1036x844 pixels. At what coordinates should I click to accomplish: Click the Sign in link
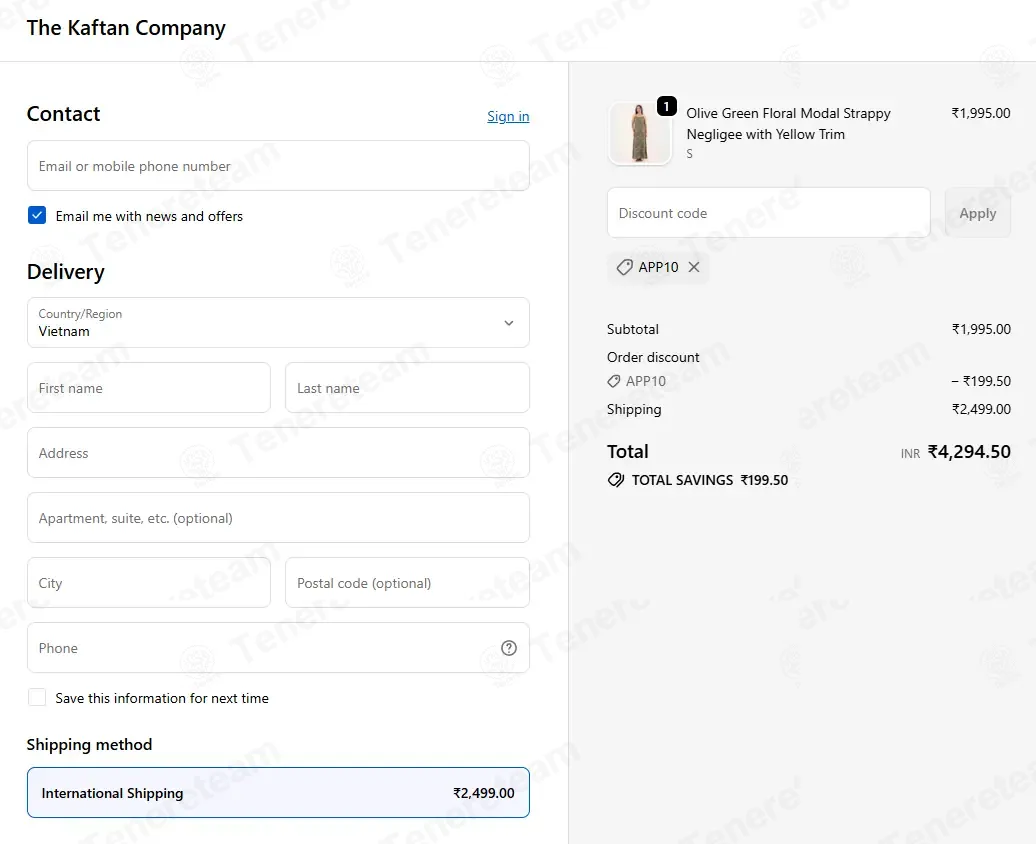(508, 116)
